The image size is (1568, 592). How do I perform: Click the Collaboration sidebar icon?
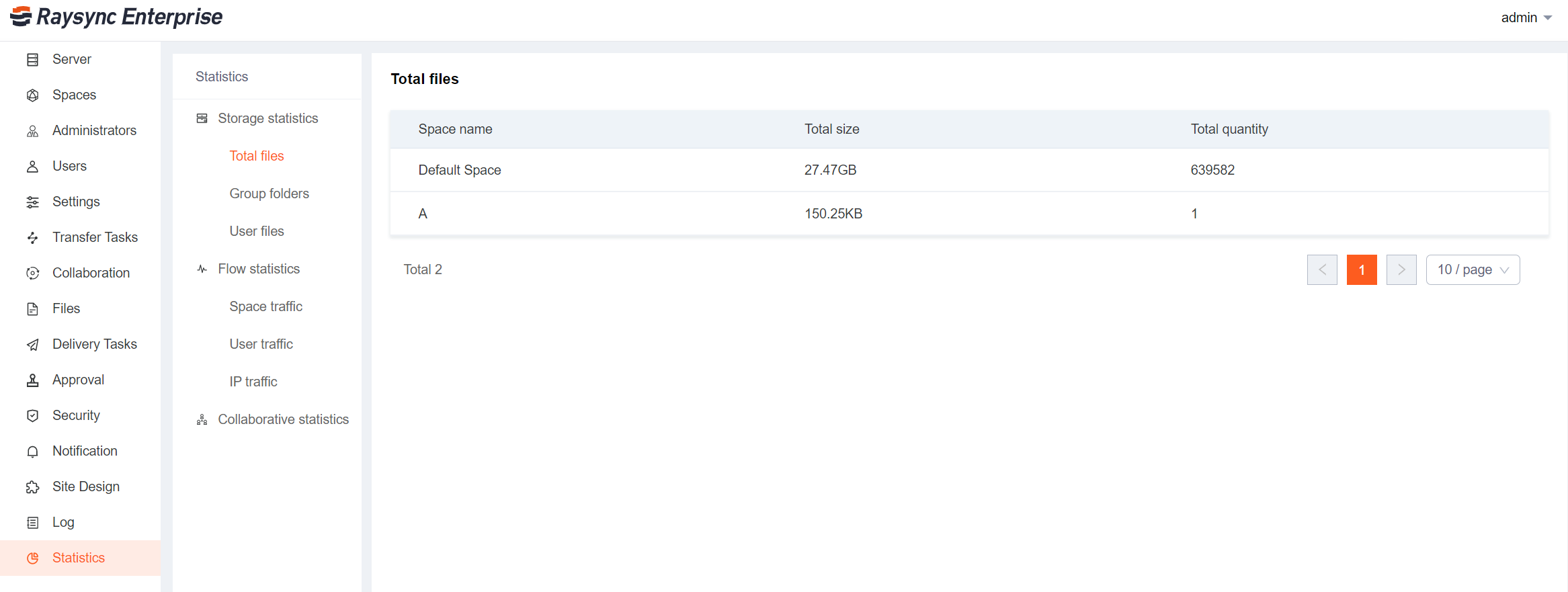(32, 273)
